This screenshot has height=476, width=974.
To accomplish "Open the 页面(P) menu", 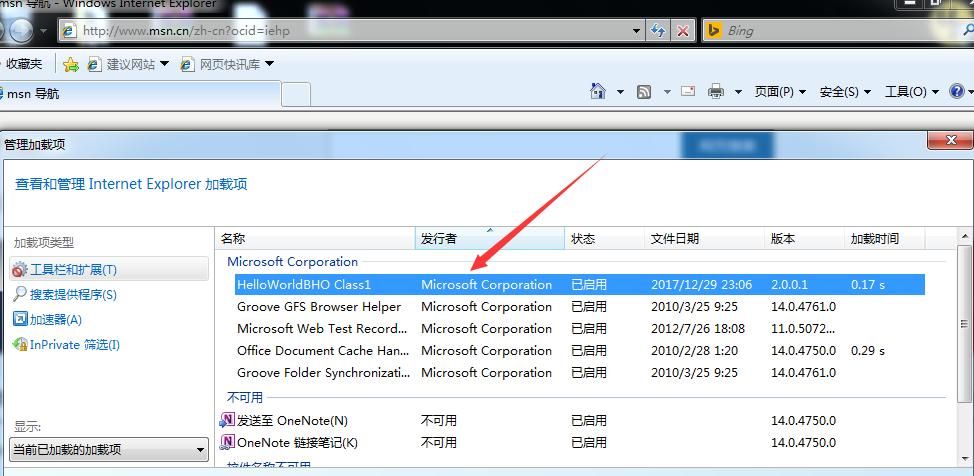I will (x=780, y=92).
